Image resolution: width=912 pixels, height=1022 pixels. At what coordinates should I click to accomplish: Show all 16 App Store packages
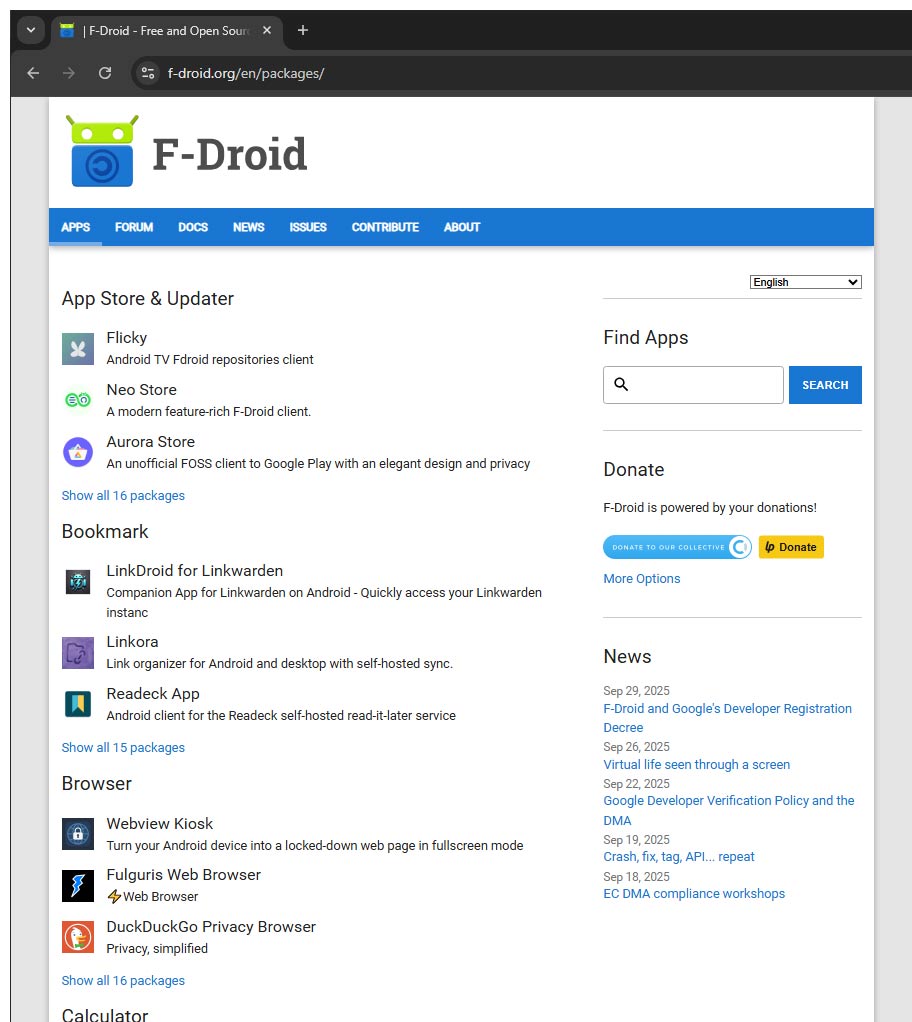123,495
